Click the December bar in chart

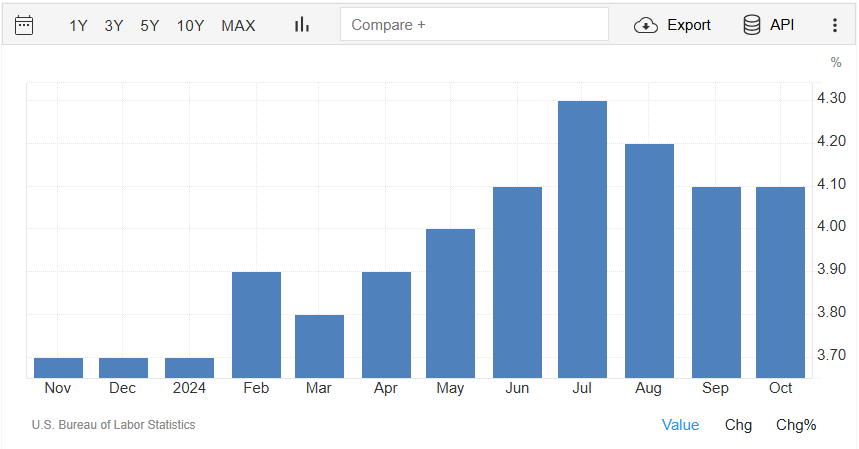pos(123,368)
